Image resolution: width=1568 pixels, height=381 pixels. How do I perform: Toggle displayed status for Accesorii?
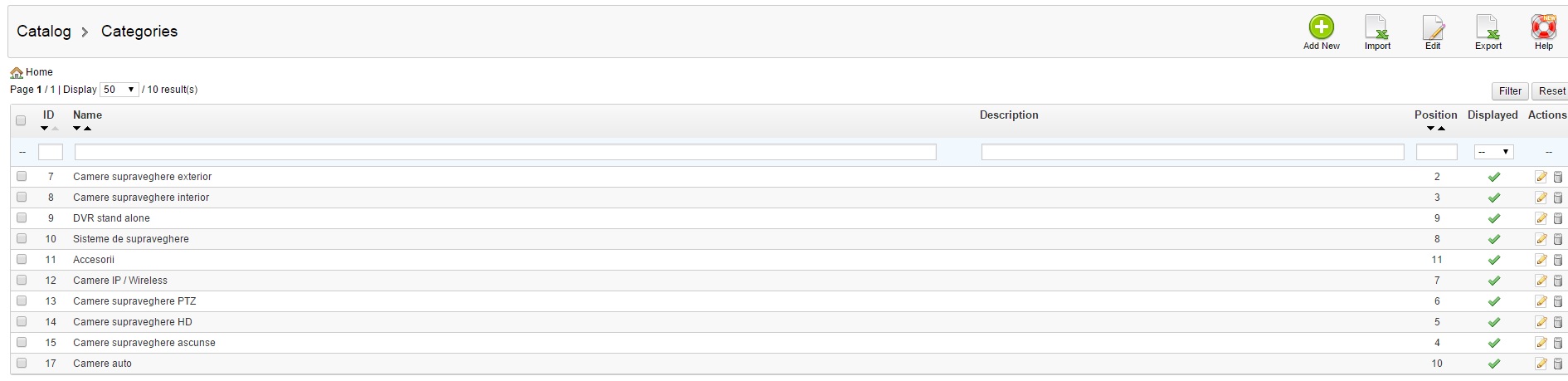(1493, 260)
